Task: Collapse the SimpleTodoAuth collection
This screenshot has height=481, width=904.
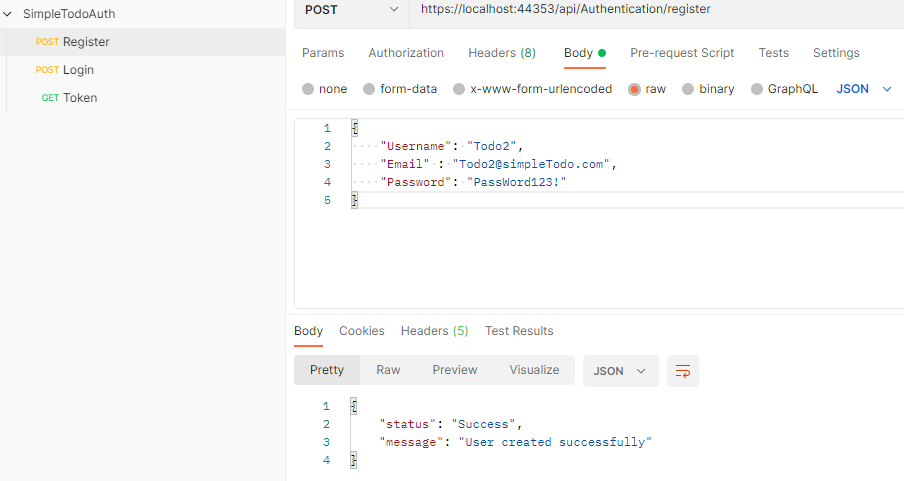Action: pos(7,14)
